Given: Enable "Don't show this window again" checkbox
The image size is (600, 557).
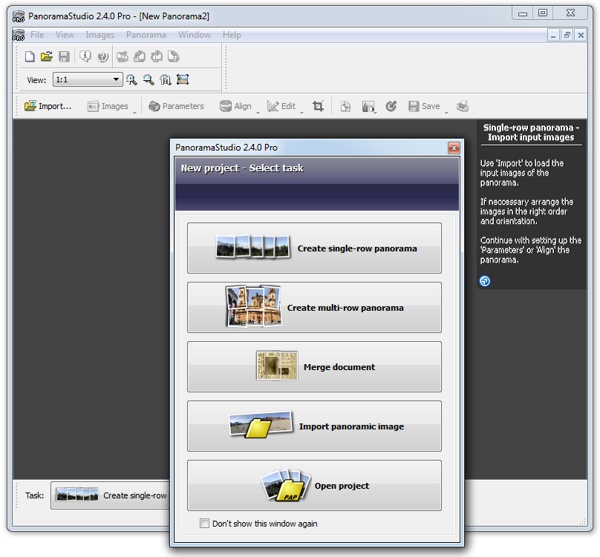Looking at the screenshot, I should (x=205, y=523).
